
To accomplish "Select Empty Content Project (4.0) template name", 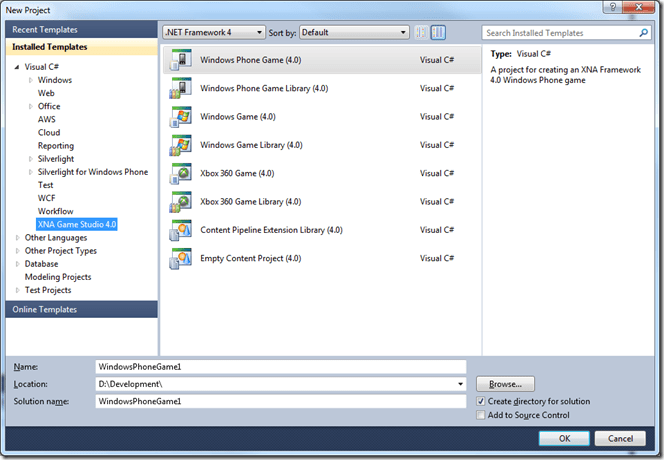I will [x=251, y=258].
